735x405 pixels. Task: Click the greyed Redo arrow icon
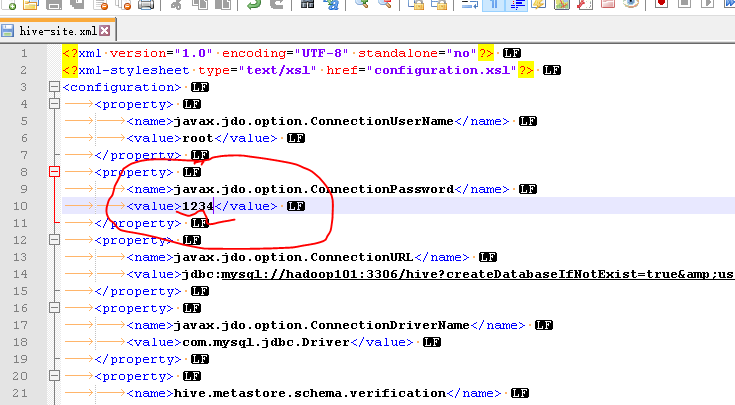pos(277,4)
